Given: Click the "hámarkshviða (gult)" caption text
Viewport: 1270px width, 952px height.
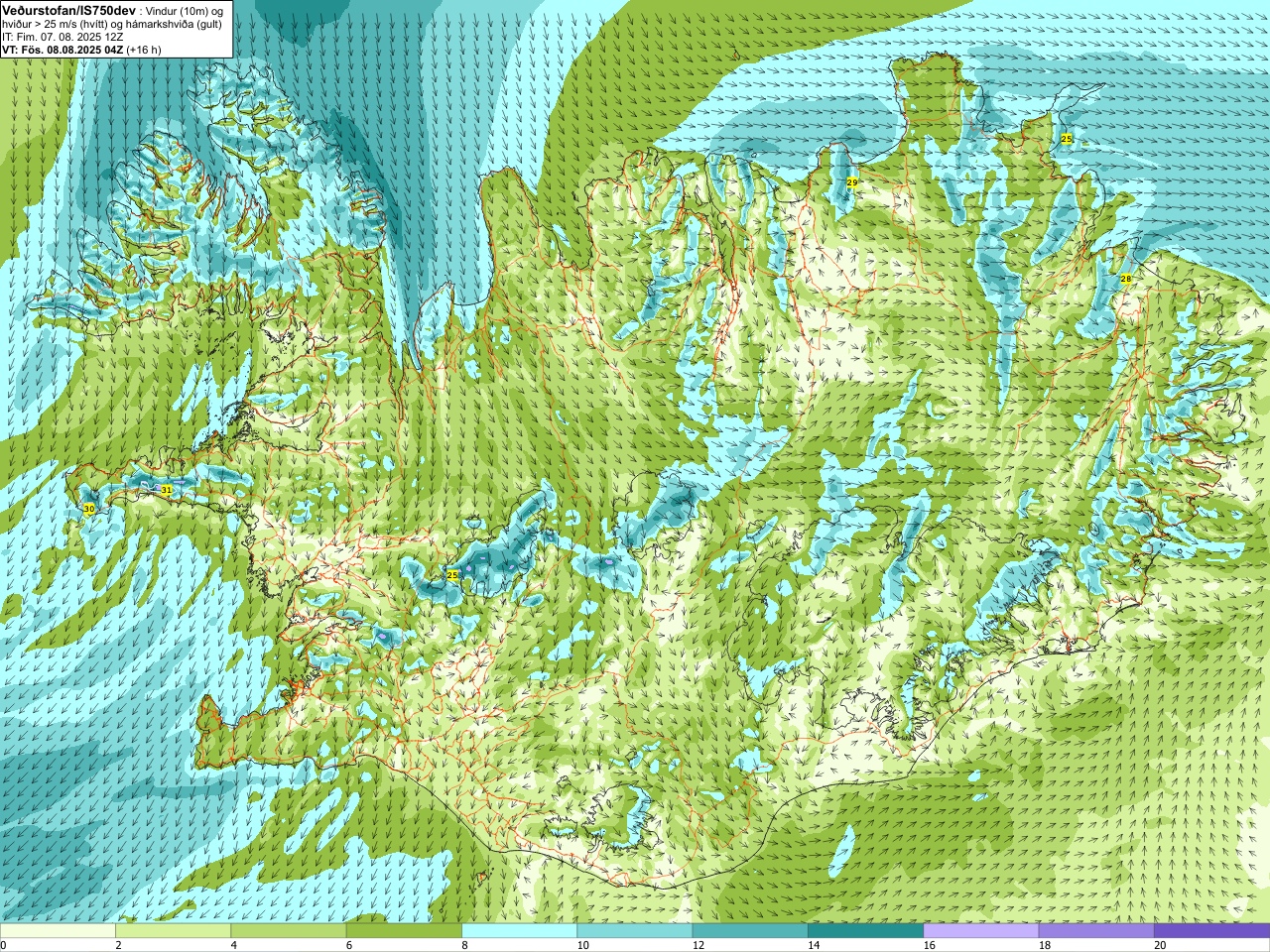Looking at the screenshot, I should [x=175, y=23].
